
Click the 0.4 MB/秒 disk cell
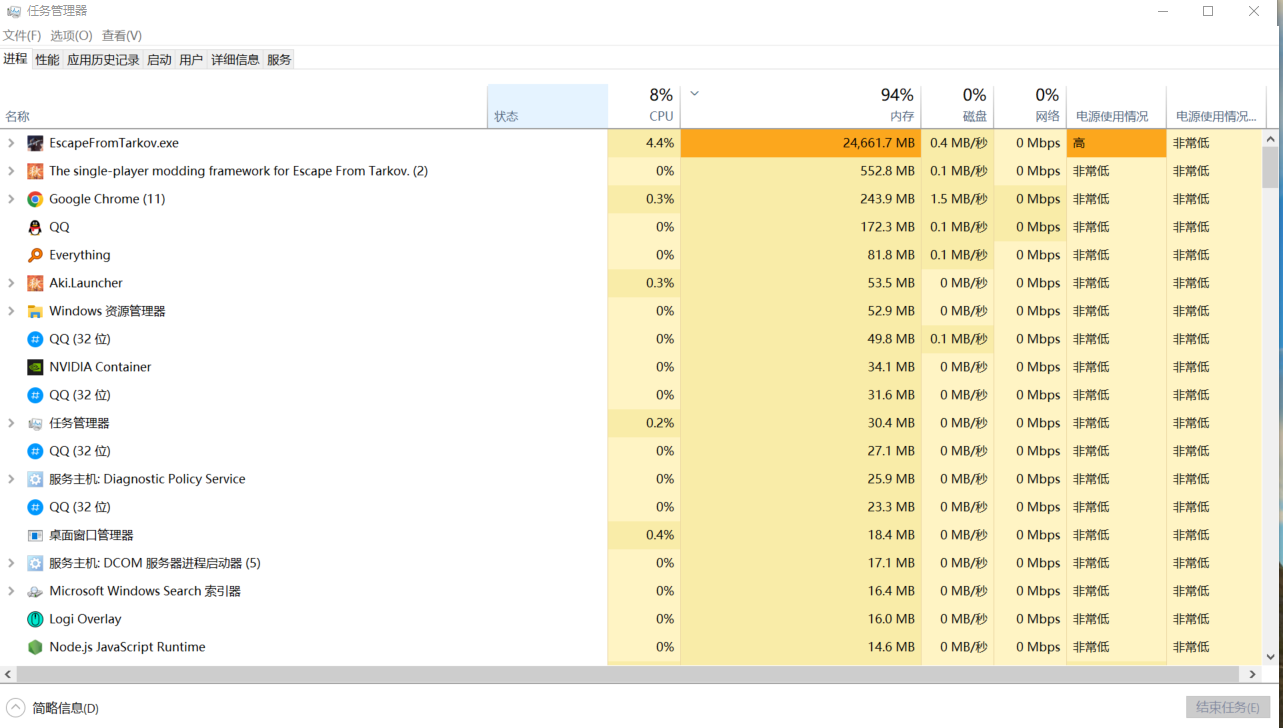[958, 143]
